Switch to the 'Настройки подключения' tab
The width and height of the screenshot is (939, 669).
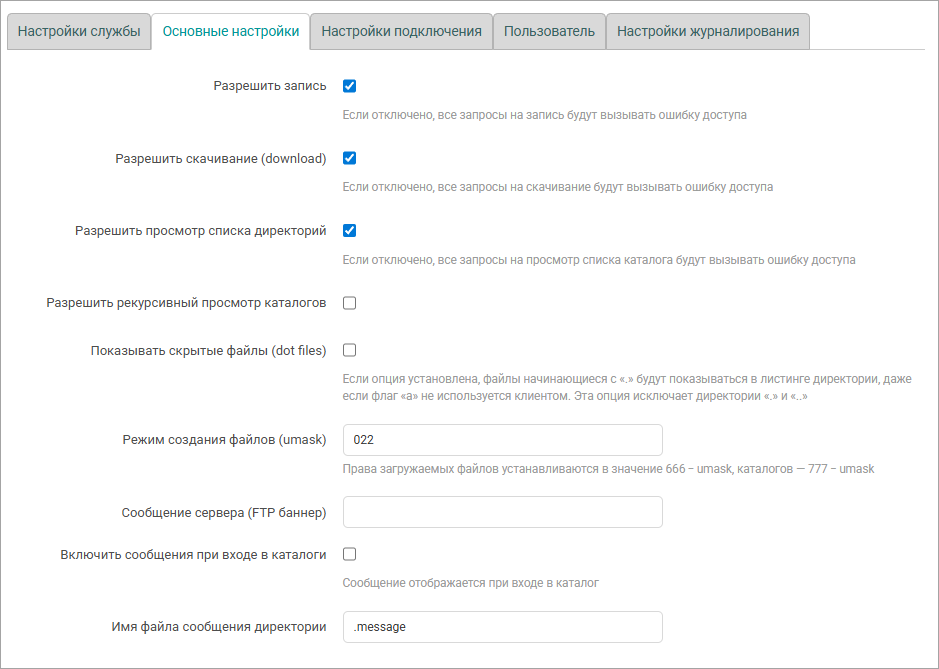pyautogui.click(x=401, y=31)
